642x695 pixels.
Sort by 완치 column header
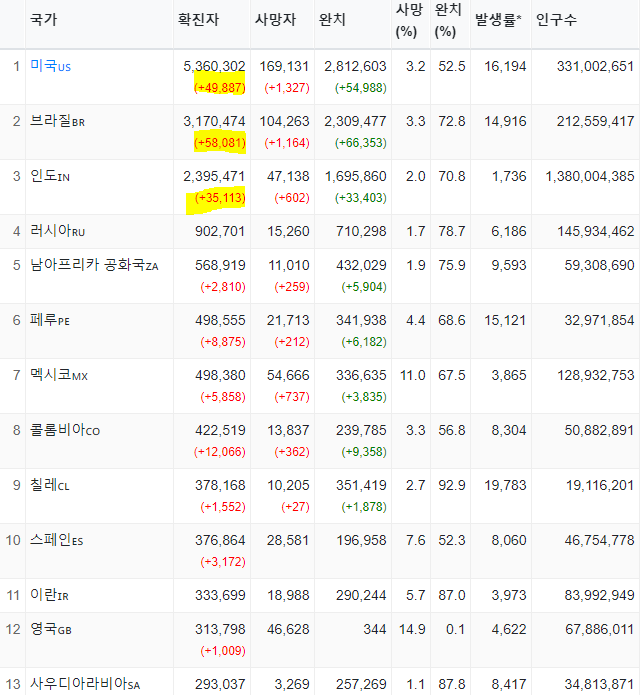(x=332, y=20)
